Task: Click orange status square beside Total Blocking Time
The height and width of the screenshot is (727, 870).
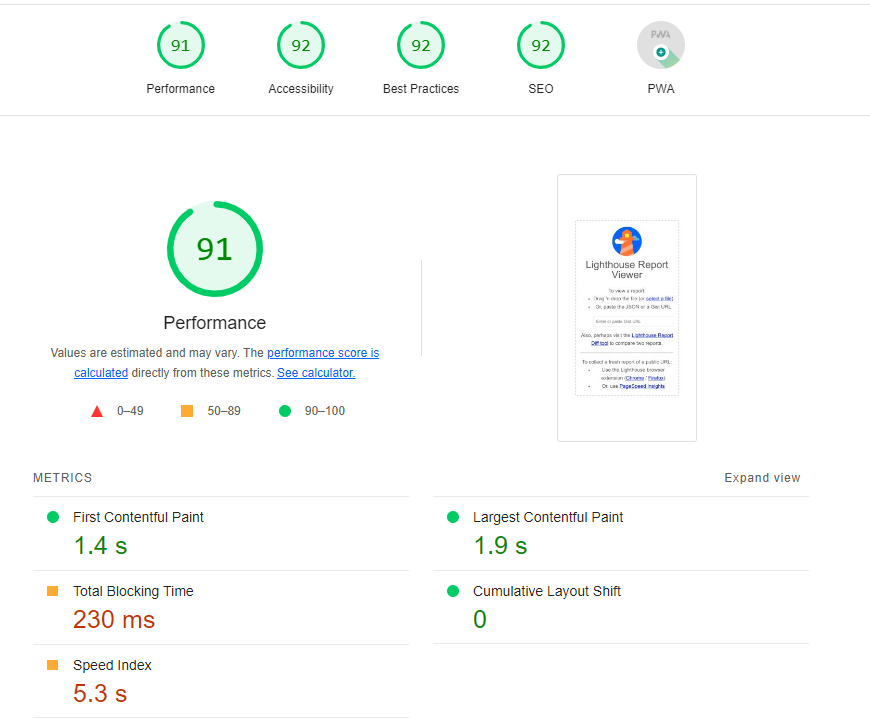Action: pos(53,591)
